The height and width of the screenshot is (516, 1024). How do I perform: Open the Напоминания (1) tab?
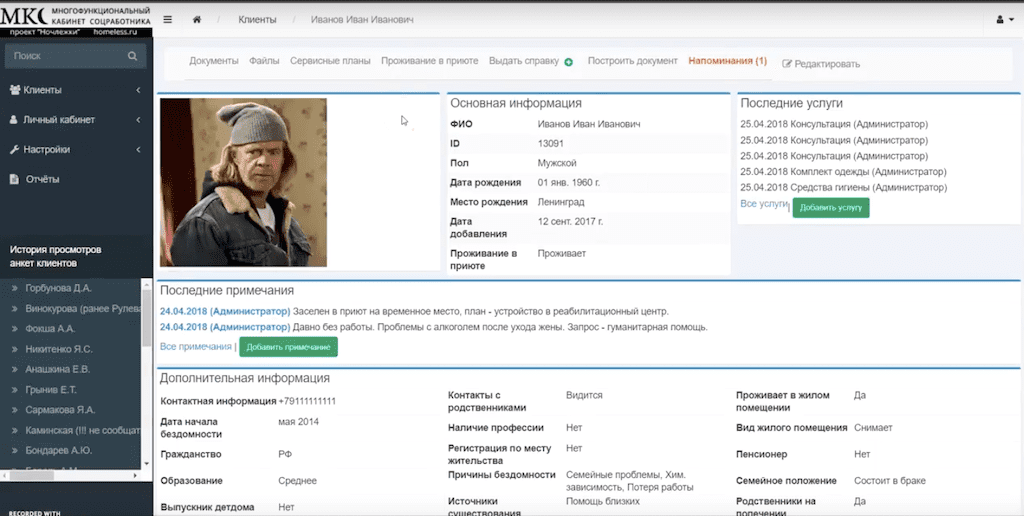coord(727,61)
